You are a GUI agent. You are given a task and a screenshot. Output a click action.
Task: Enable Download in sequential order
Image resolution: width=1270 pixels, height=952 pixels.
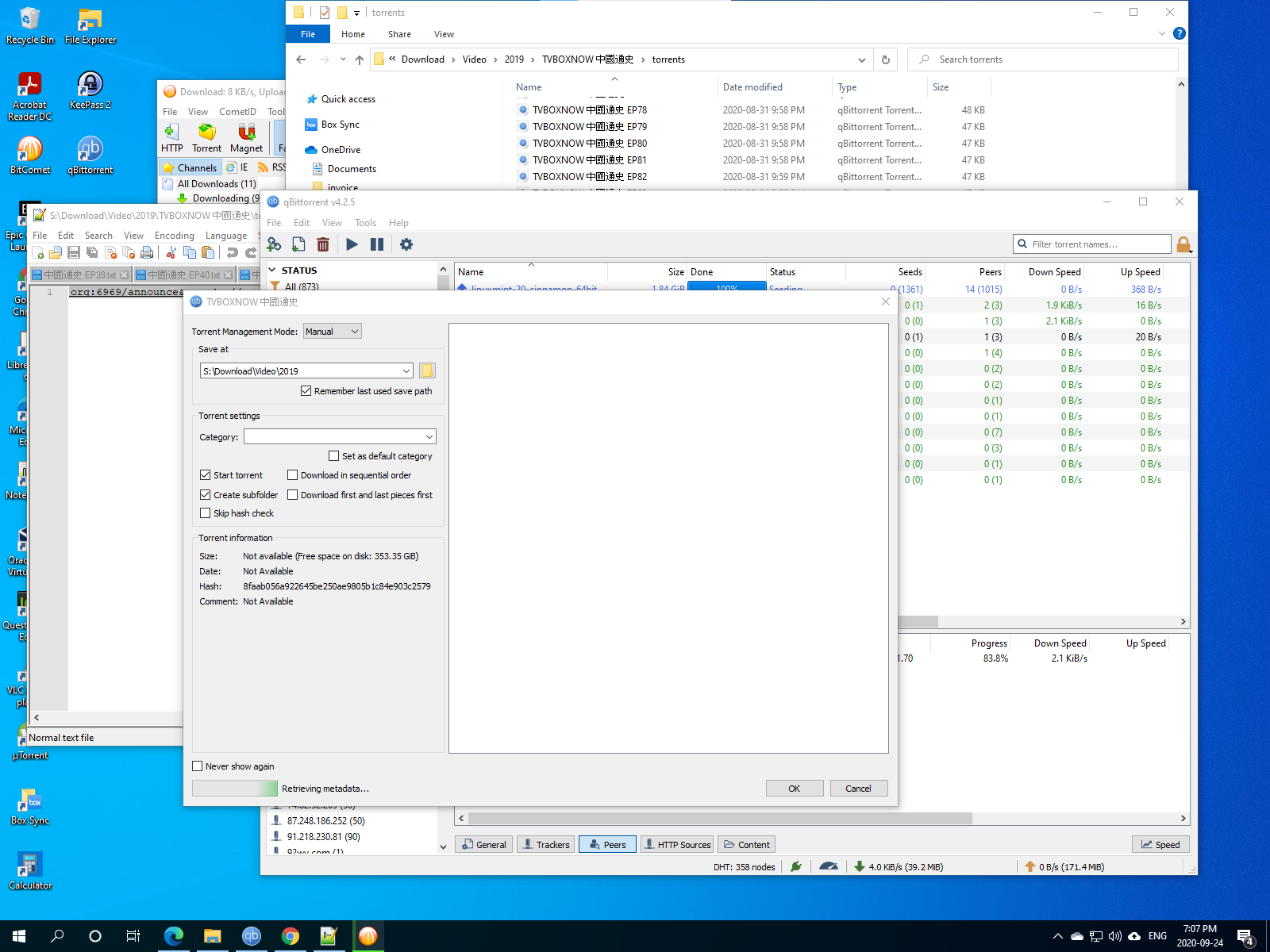coord(349,475)
